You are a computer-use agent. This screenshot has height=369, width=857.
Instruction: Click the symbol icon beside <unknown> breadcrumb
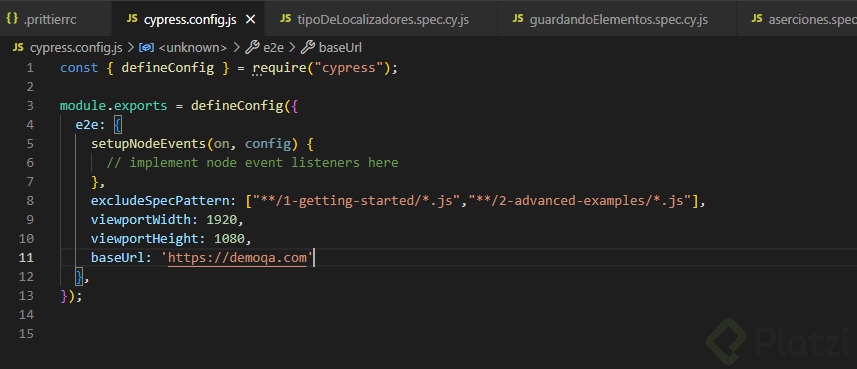coord(146,48)
